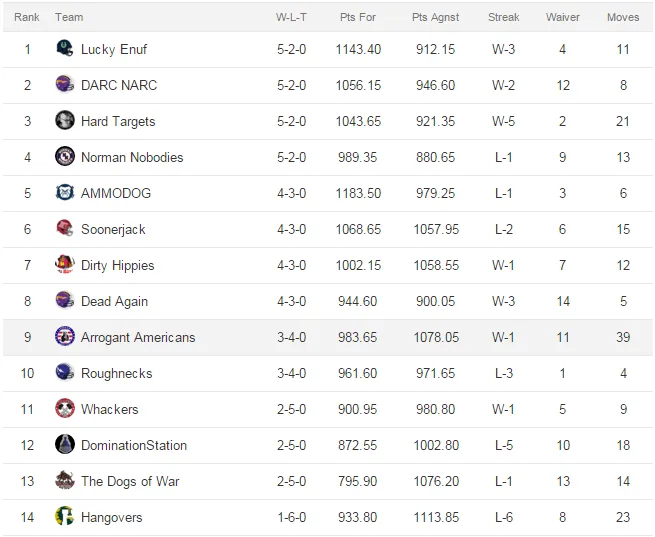655x537 pixels.
Task: Click the Hangovers green and yellow logo
Action: coord(65,516)
